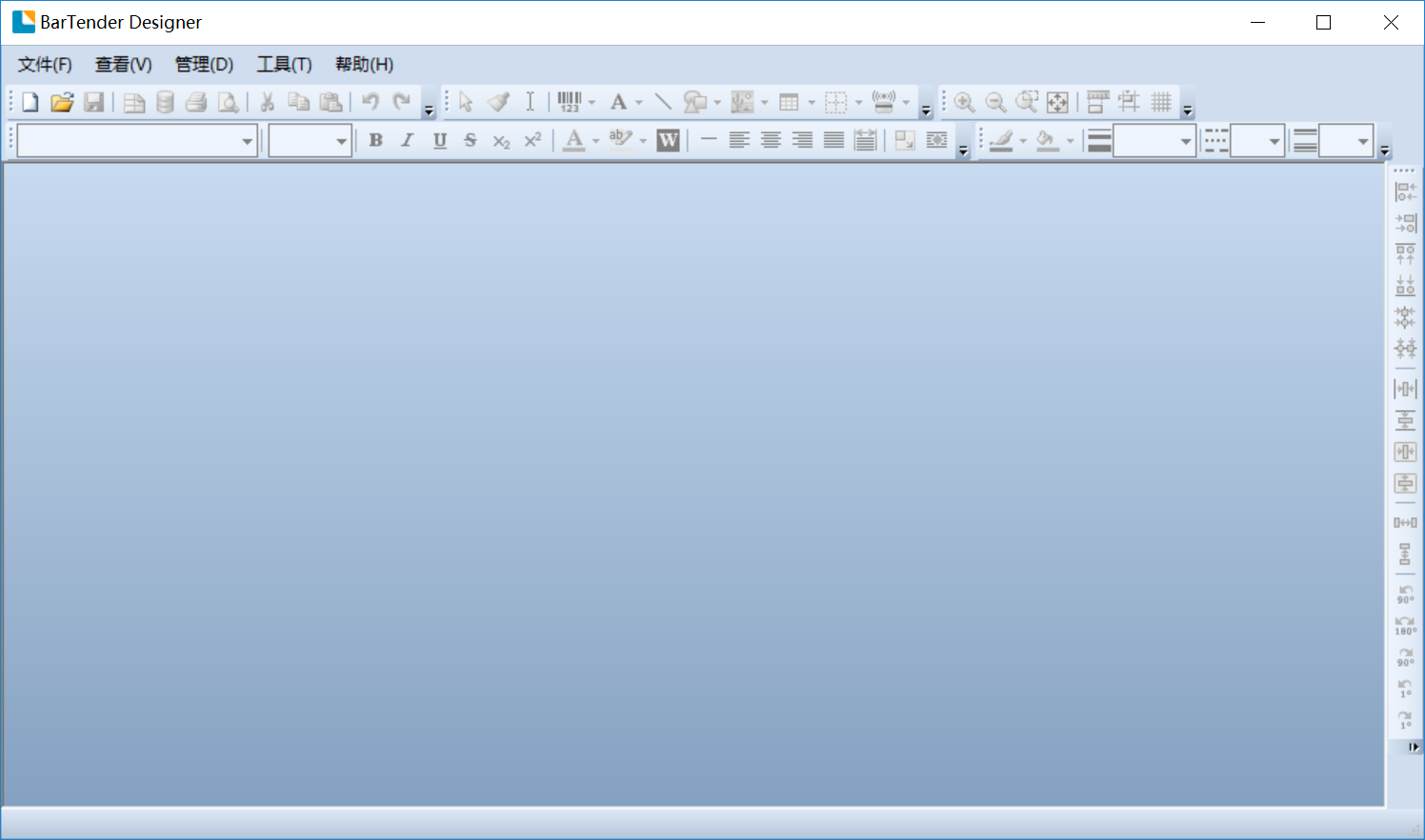Open database connection setup cylinder icon
Image resolution: width=1425 pixels, height=840 pixels.
click(165, 102)
